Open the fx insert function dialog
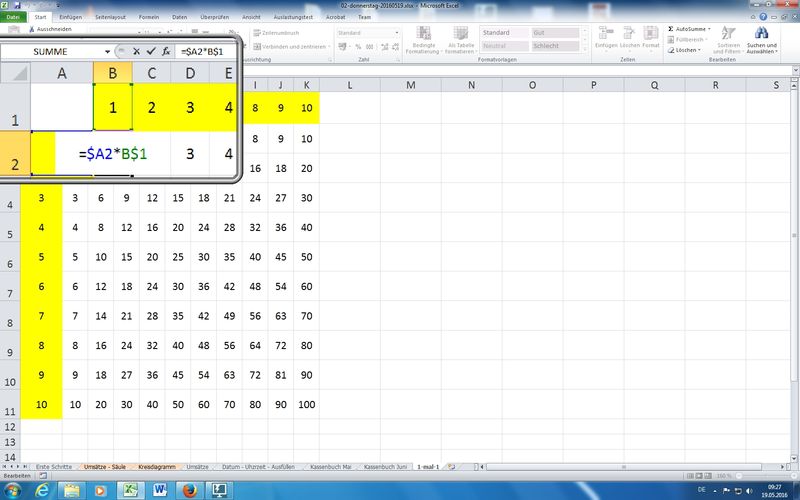Screen dimensions: 800x500 pyautogui.click(x=166, y=52)
